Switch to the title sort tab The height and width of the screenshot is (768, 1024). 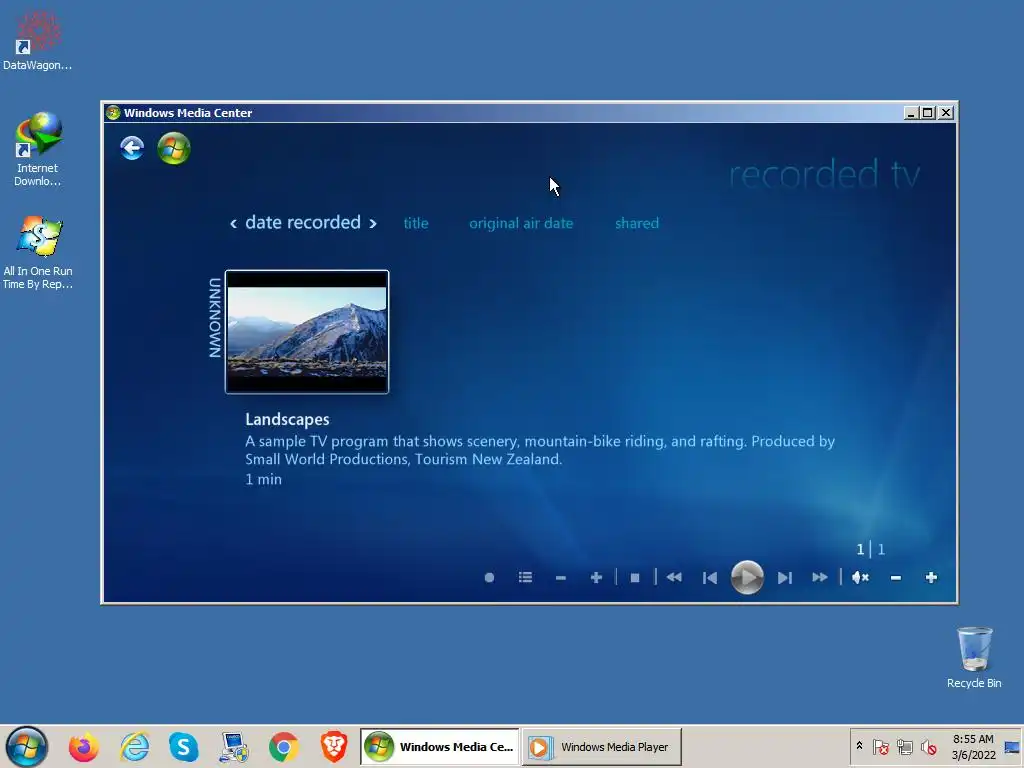[x=416, y=223]
